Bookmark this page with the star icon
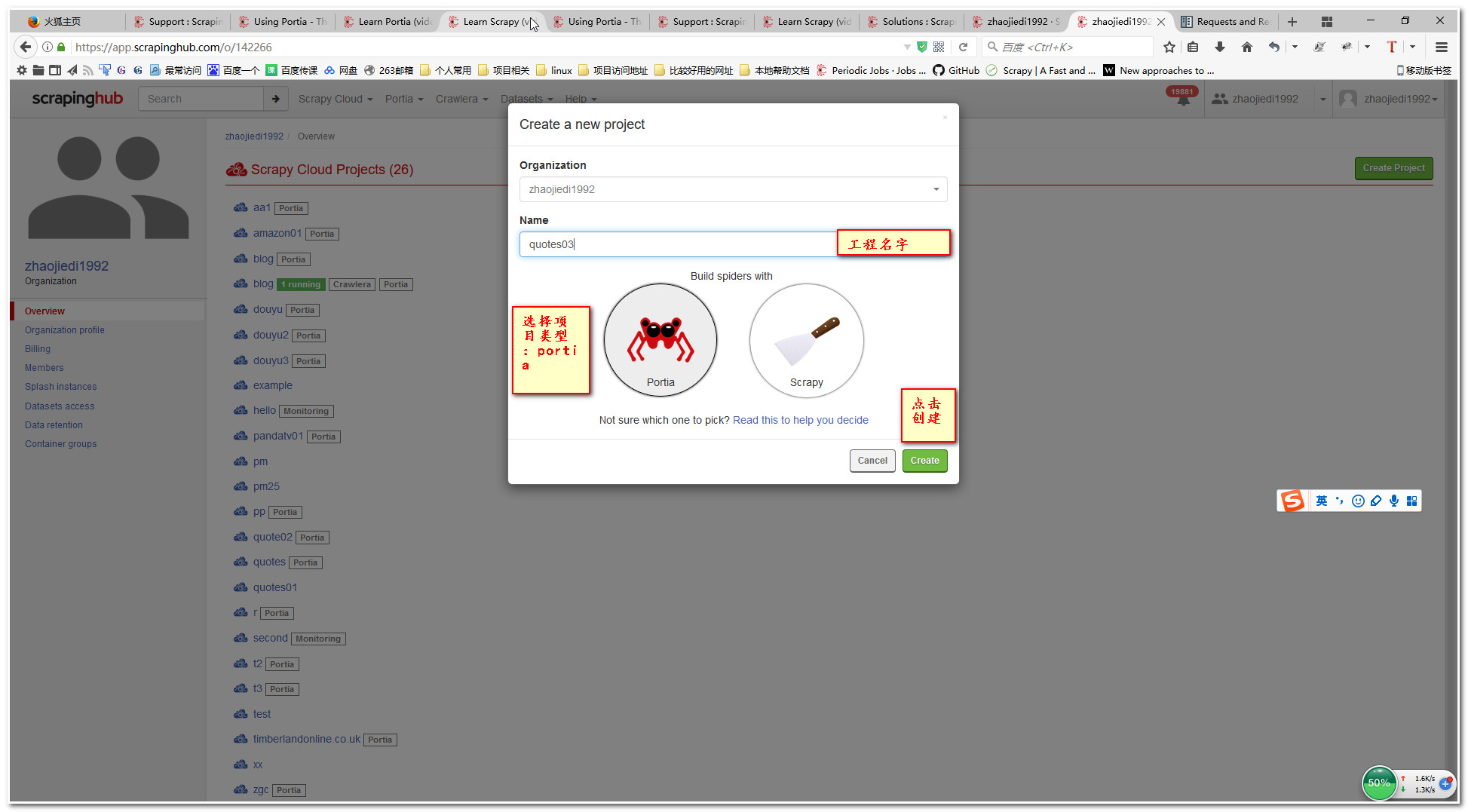The image size is (1468, 812). point(1169,47)
